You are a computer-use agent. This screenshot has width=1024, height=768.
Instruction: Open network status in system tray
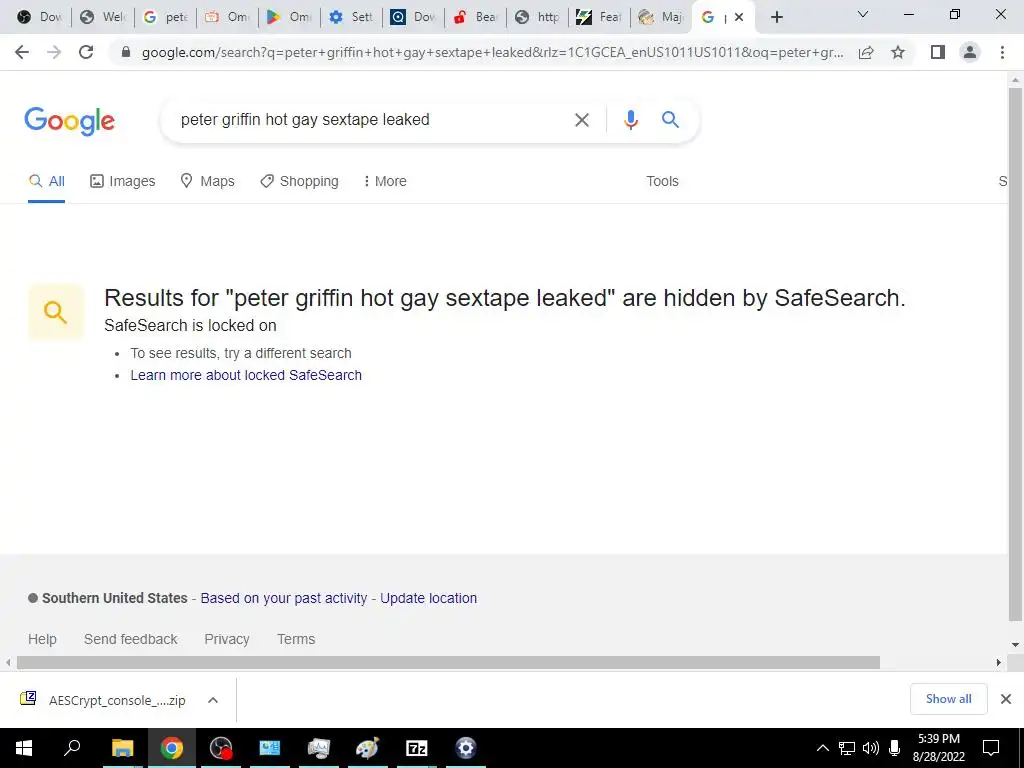pyautogui.click(x=847, y=748)
